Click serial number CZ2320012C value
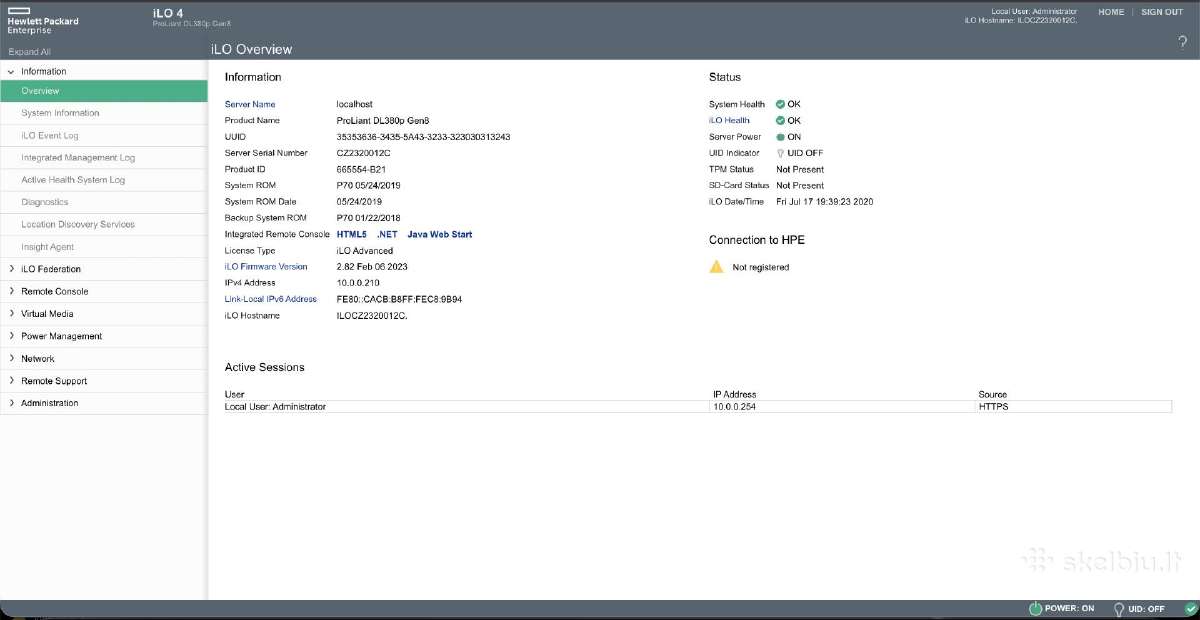 (x=364, y=153)
